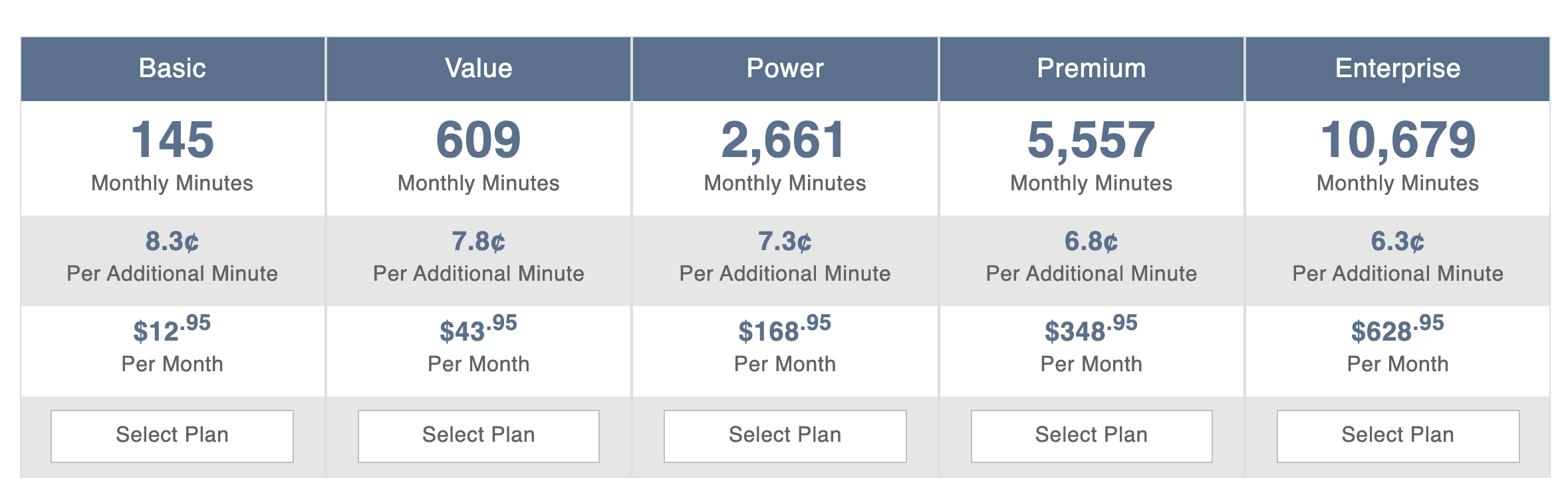The height and width of the screenshot is (495, 1568).
Task: Click the 609 monthly minutes figure
Action: click(x=479, y=140)
